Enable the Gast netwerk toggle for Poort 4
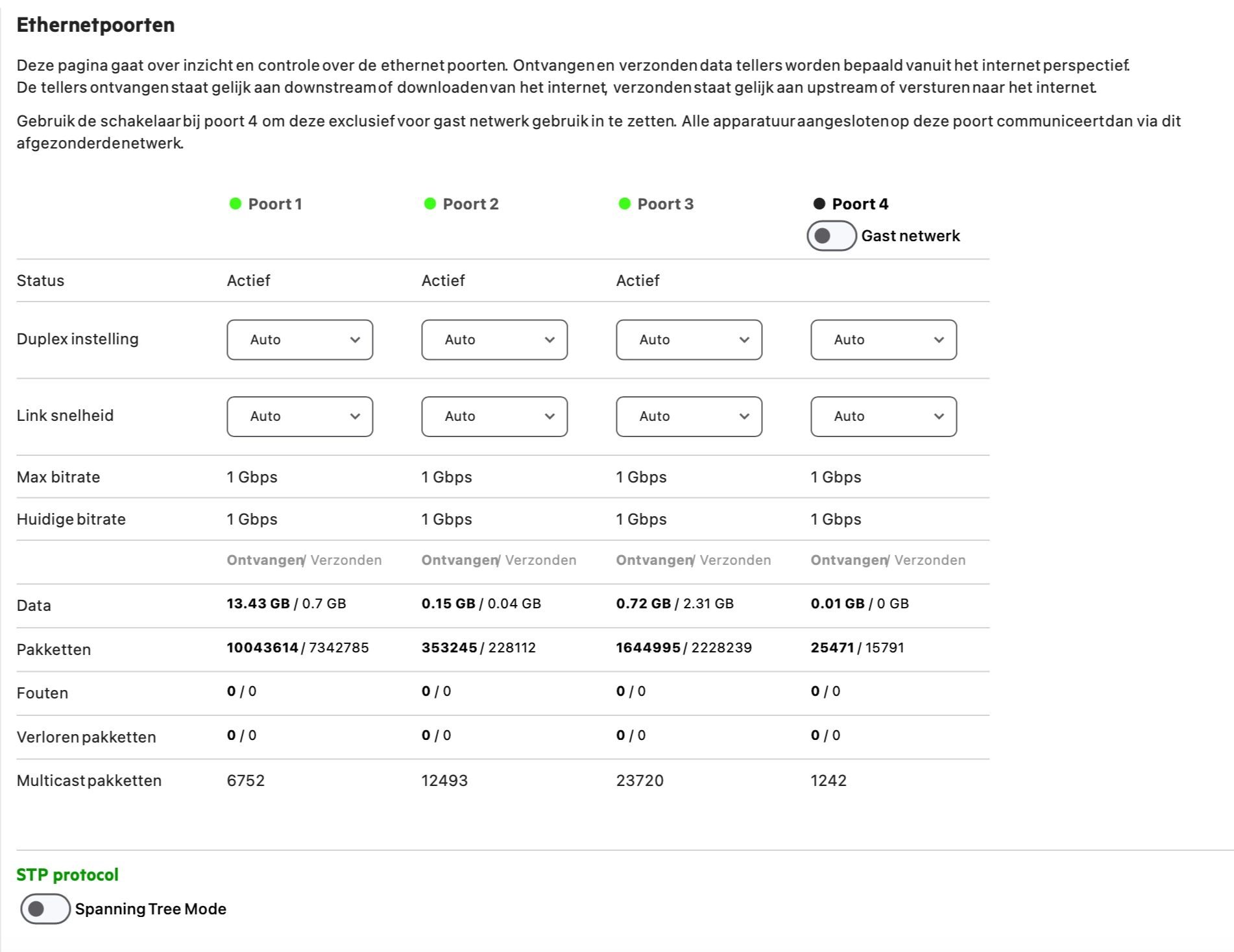Image resolution: width=1234 pixels, height=952 pixels. pos(831,235)
